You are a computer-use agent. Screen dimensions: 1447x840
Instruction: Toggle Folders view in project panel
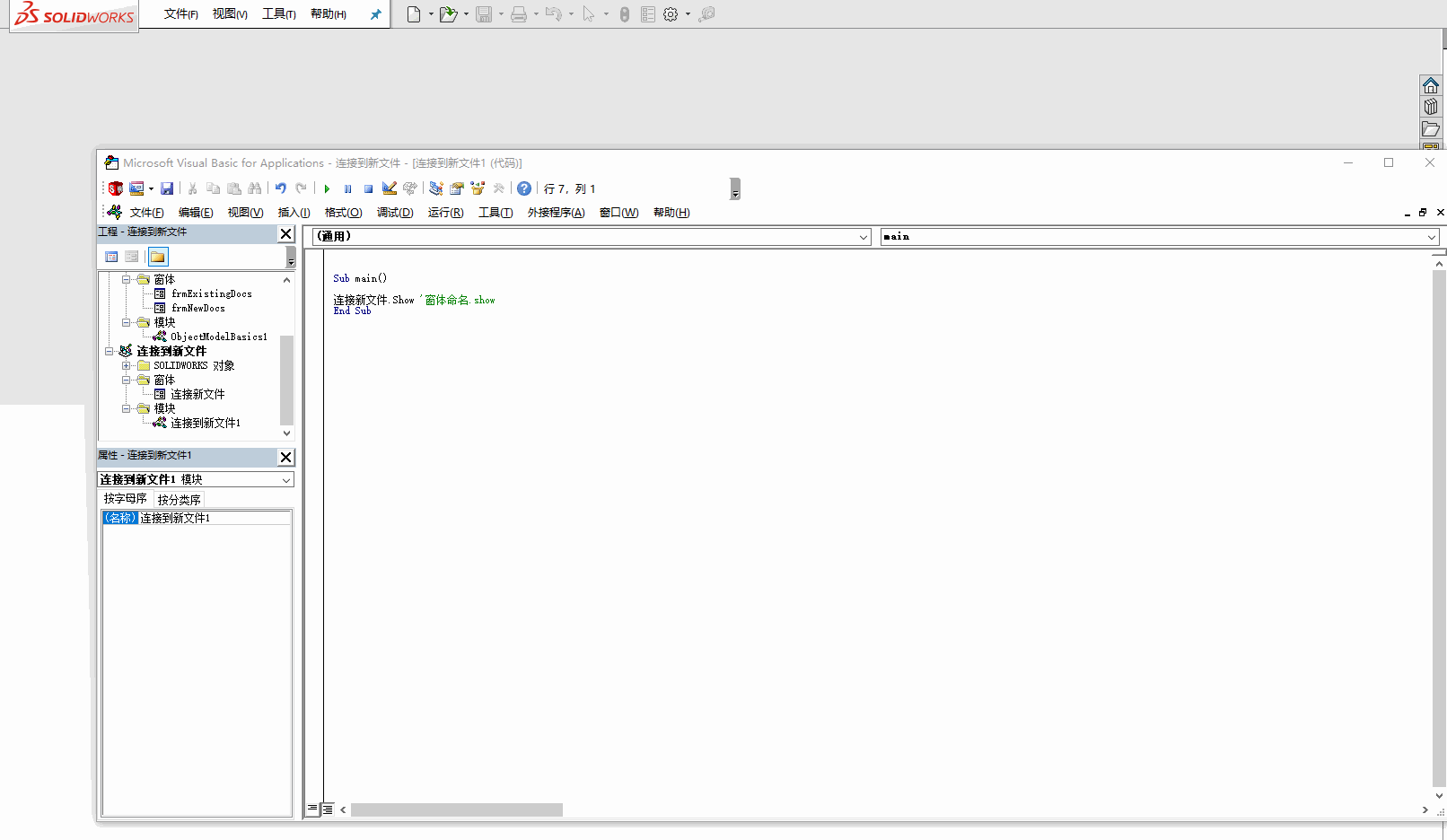tap(158, 257)
